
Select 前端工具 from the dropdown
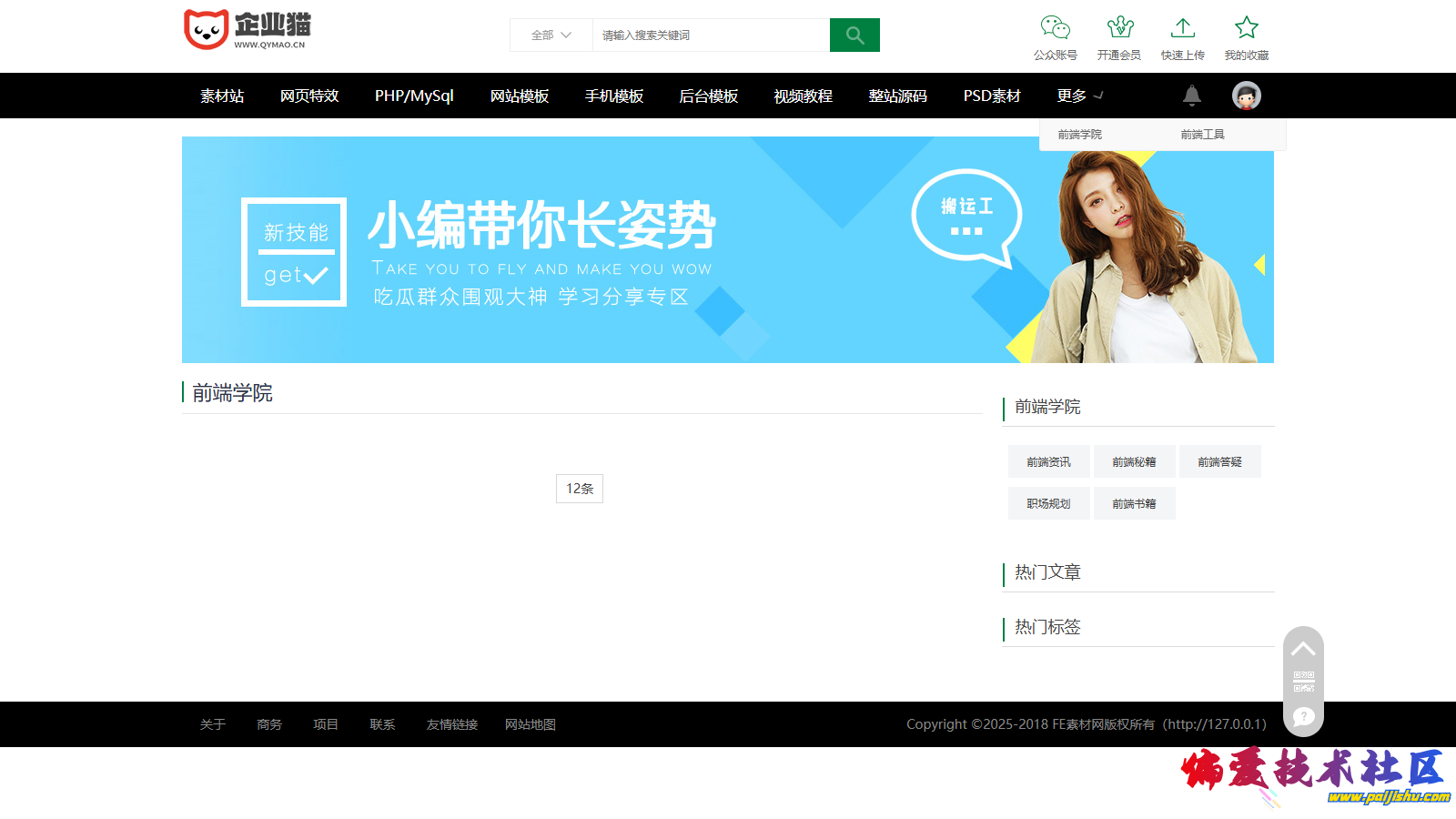click(1202, 135)
